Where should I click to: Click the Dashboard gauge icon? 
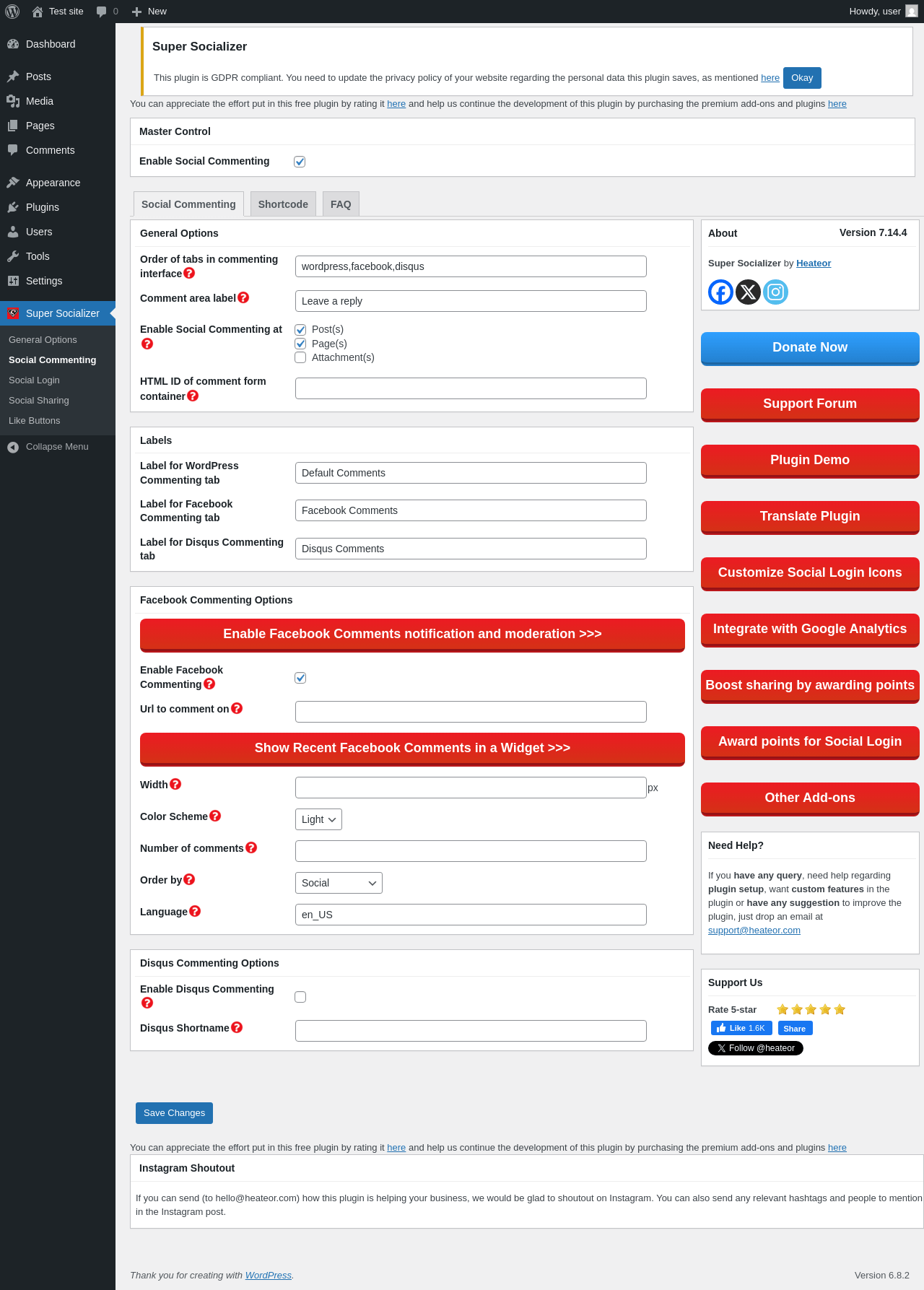point(13,44)
